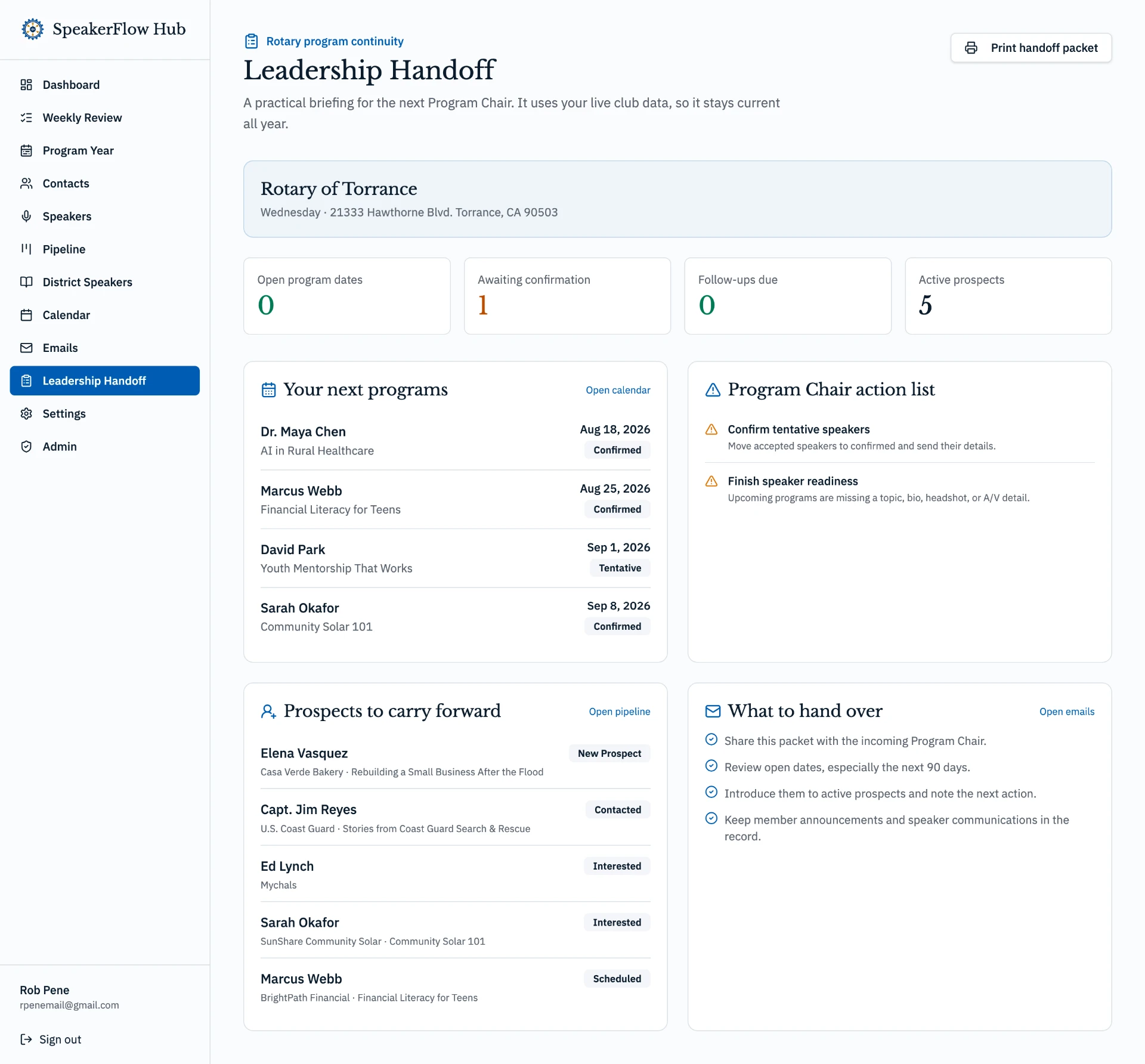The image size is (1145, 1064).
Task: Click the New Prospect badge
Action: tap(609, 753)
